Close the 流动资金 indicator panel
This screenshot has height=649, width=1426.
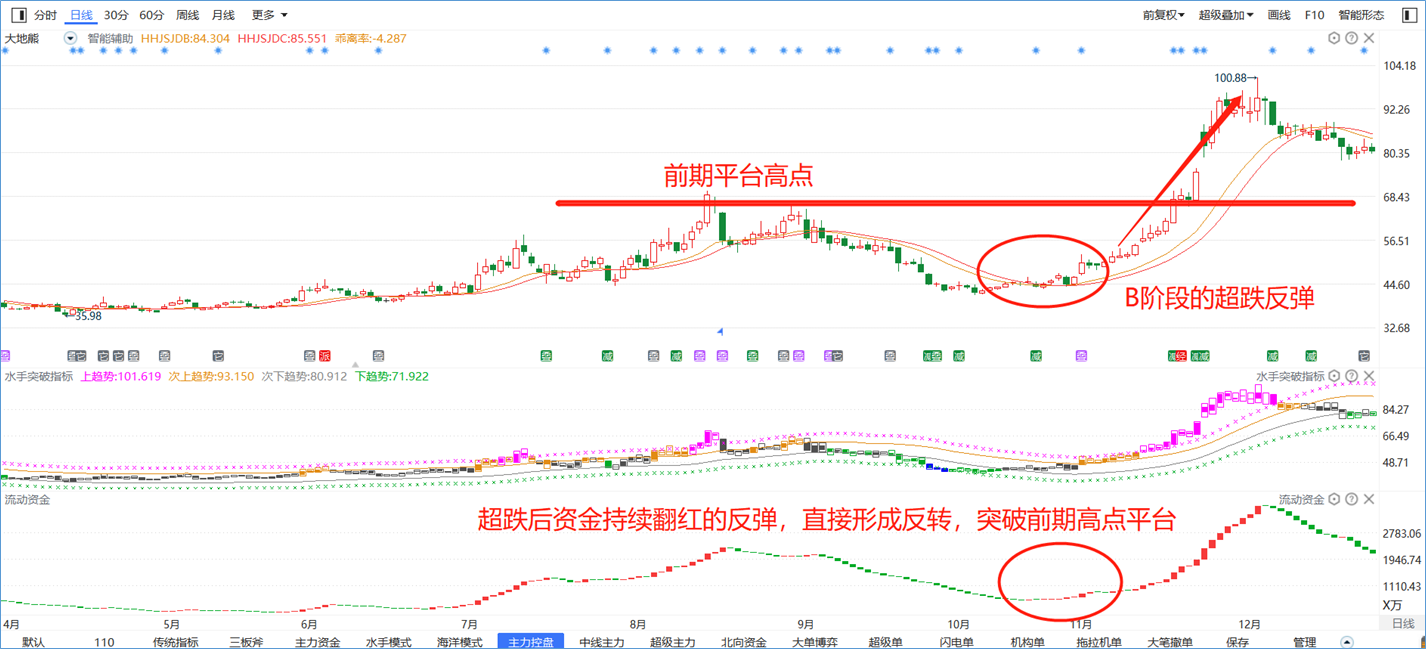click(x=1369, y=499)
